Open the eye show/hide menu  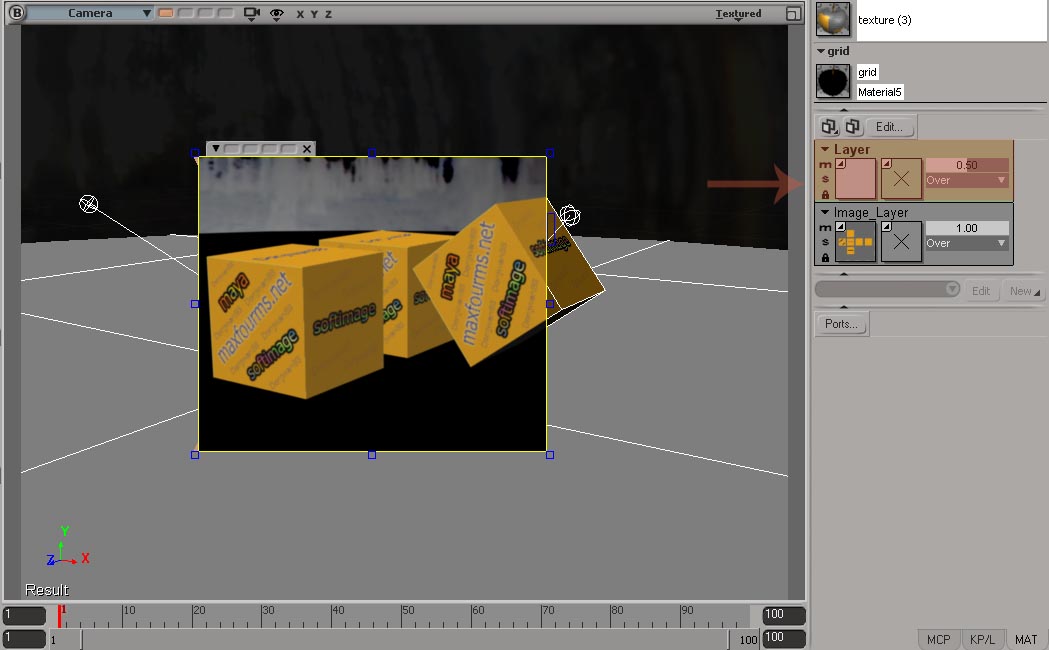click(x=276, y=14)
